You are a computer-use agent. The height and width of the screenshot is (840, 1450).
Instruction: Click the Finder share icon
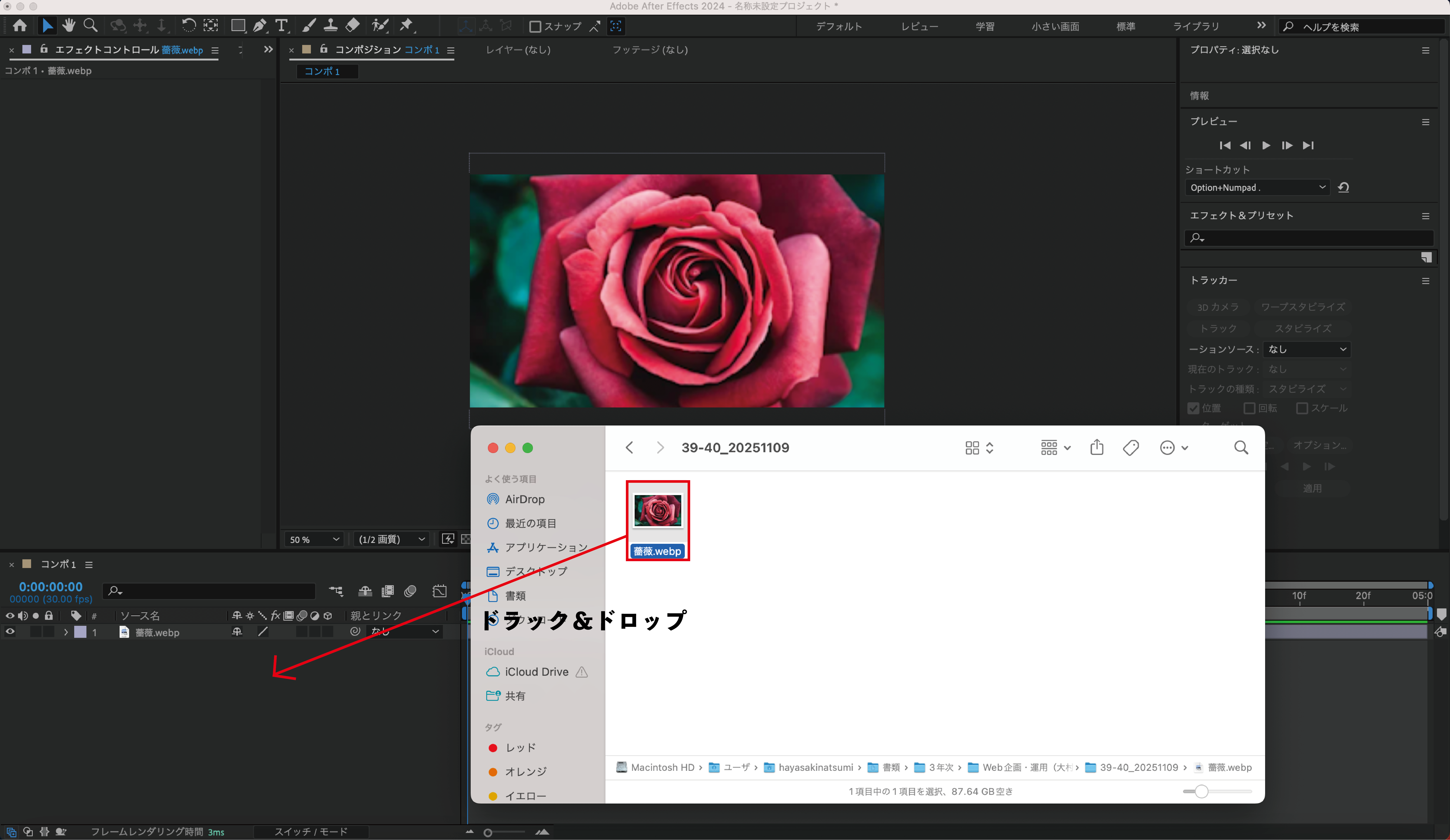pos(1097,447)
